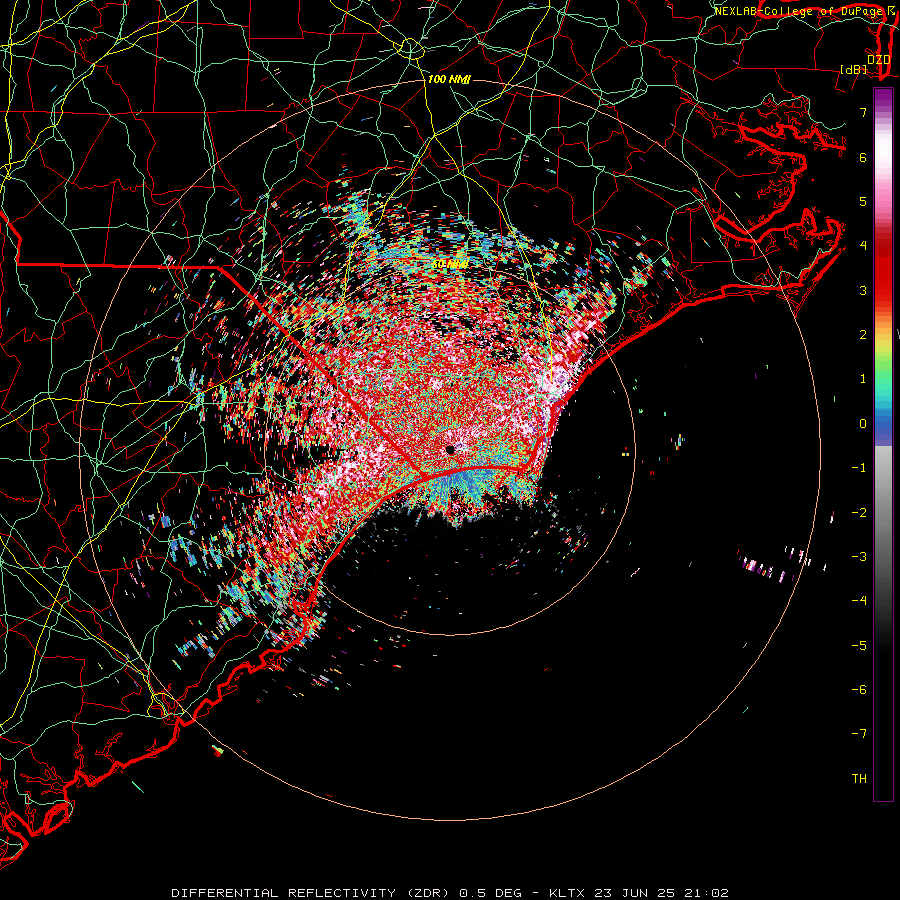Viewport: 900px width, 900px height.
Task: Click the "-4" value on the color scale
Action: click(859, 601)
